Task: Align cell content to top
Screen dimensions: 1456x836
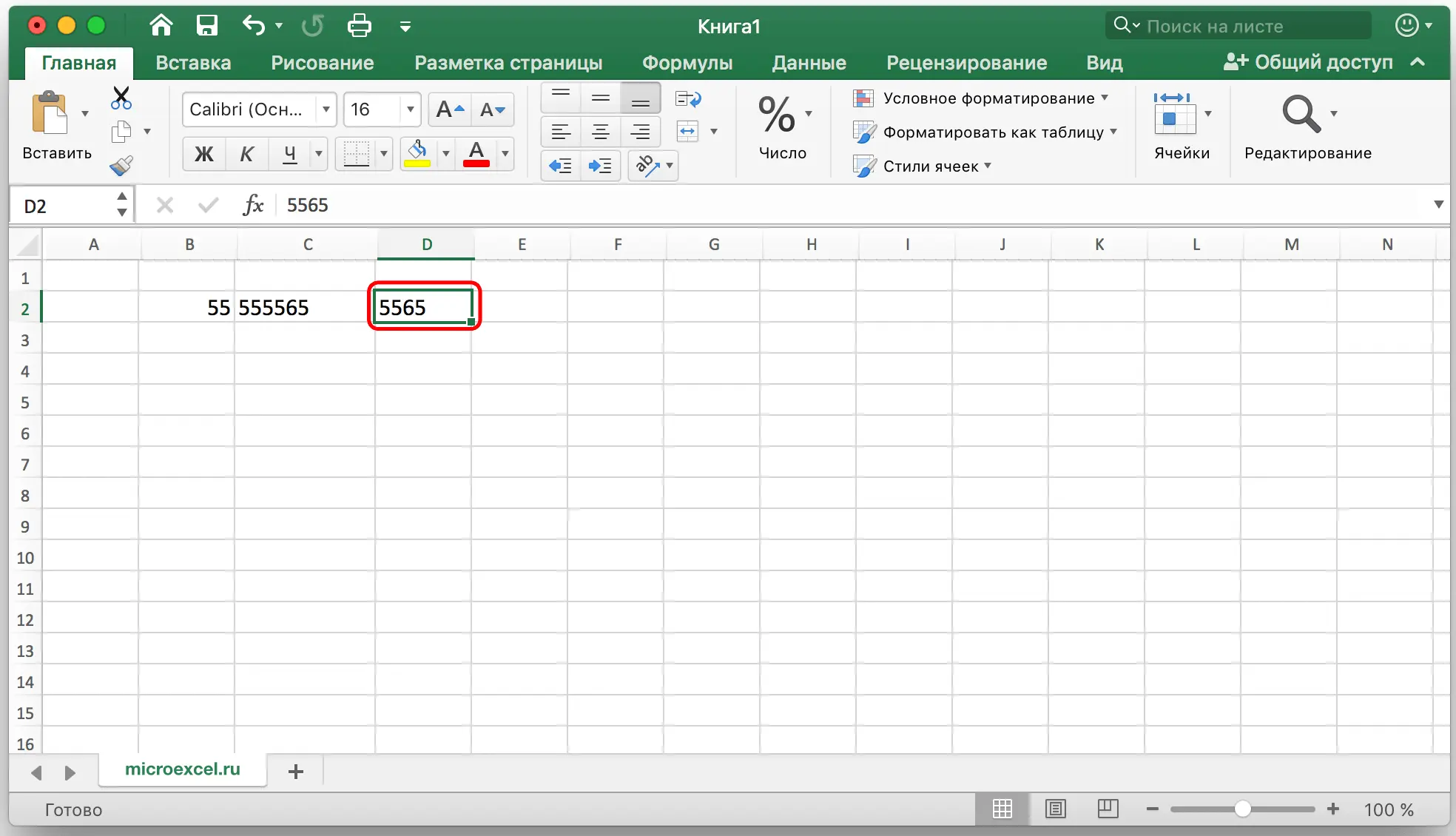Action: [561, 98]
